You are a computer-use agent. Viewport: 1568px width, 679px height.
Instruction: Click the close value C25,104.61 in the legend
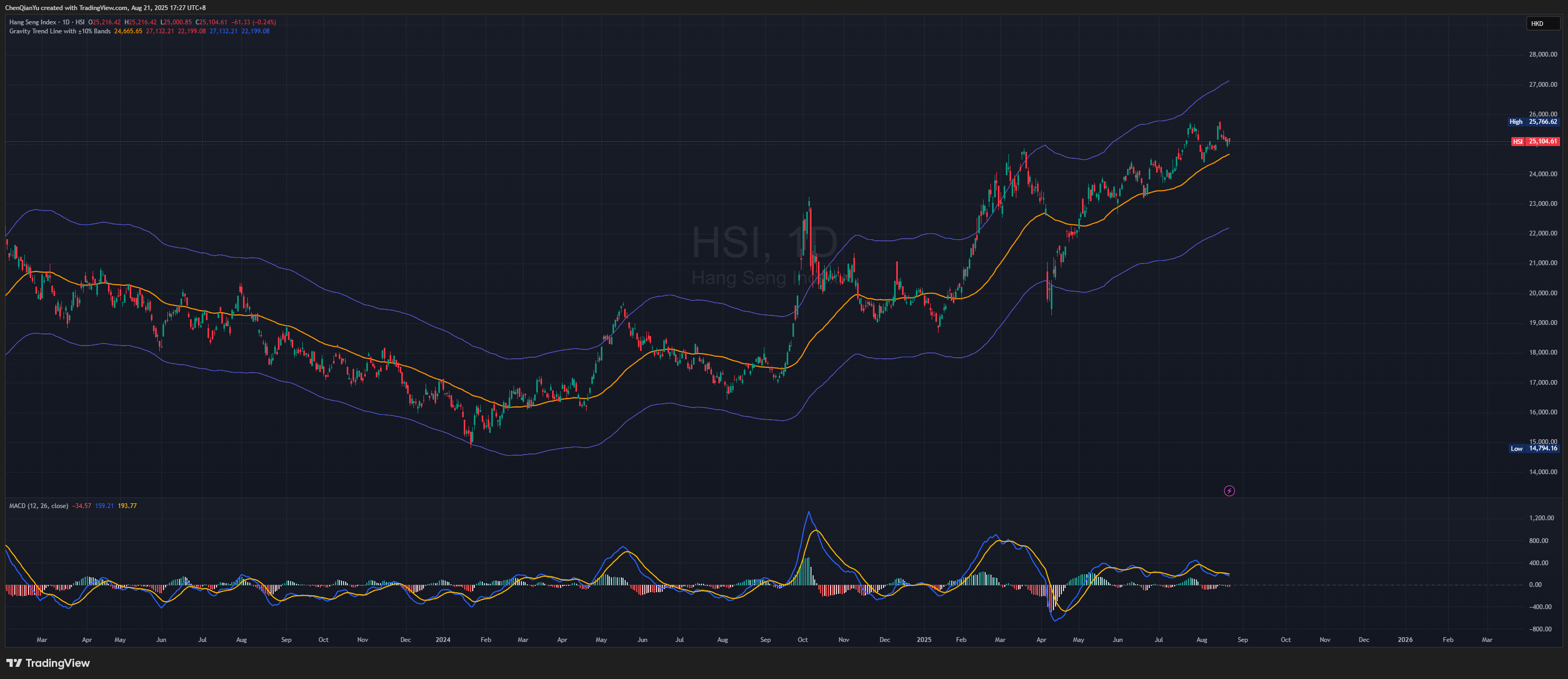pyautogui.click(x=211, y=23)
